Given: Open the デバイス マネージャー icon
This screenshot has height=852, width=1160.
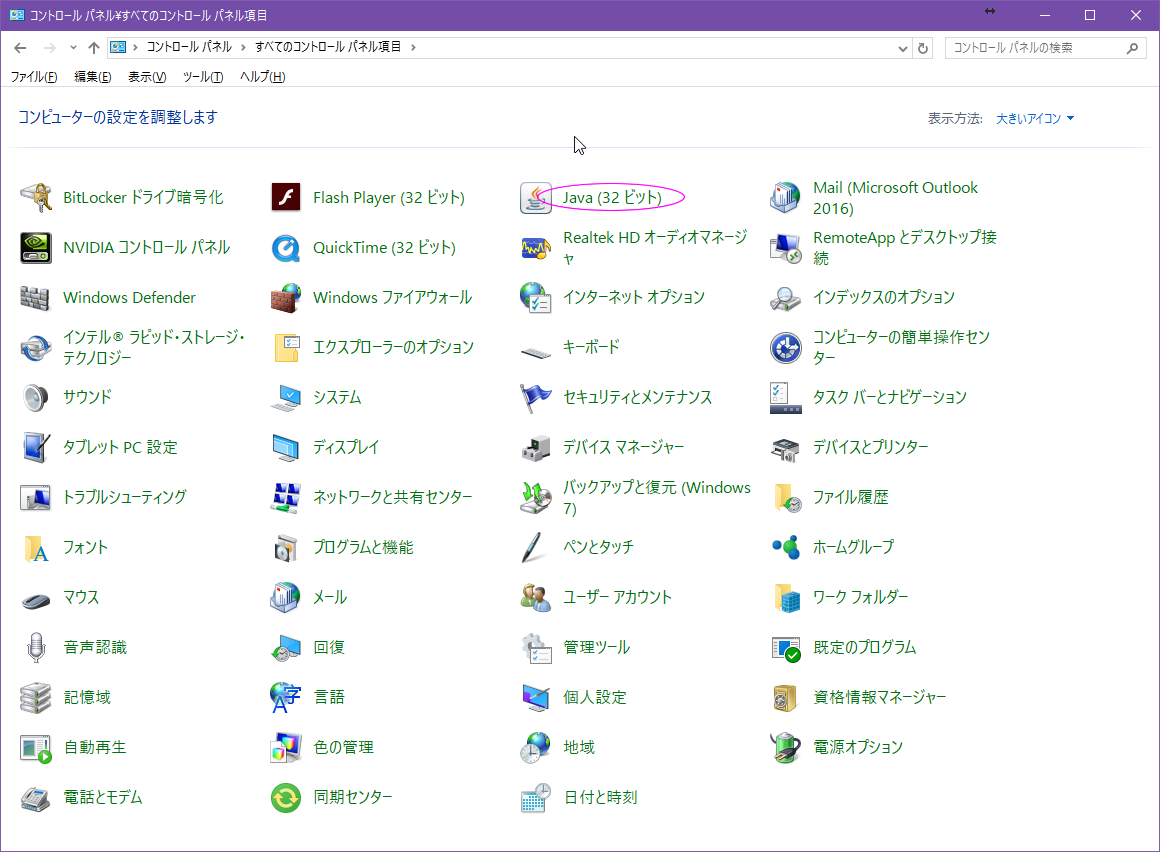Looking at the screenshot, I should pyautogui.click(x=536, y=448).
